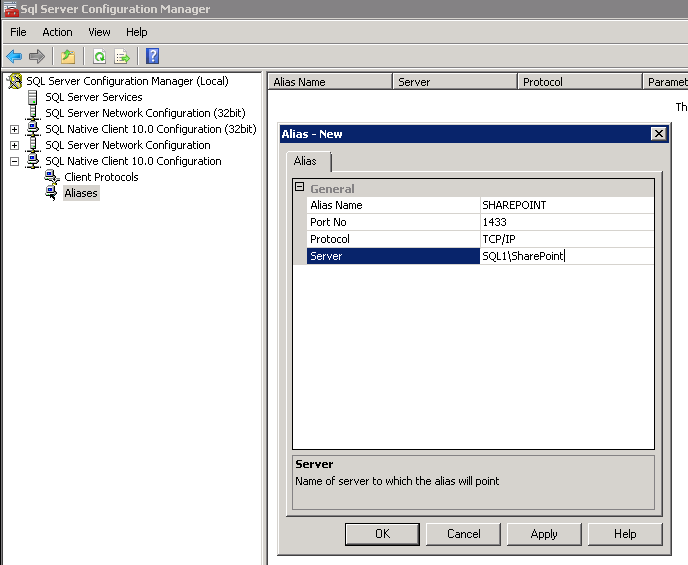The height and width of the screenshot is (565, 688).
Task: Select the Alias Name property row label
Action: click(393, 205)
